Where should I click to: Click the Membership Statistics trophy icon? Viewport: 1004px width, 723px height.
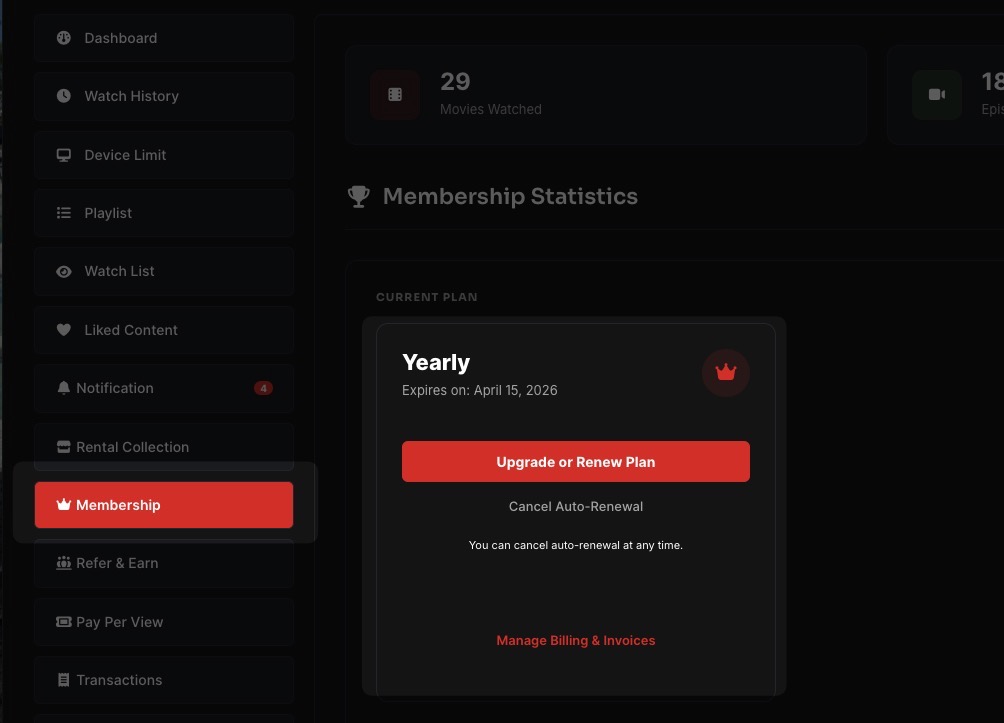pyautogui.click(x=358, y=197)
